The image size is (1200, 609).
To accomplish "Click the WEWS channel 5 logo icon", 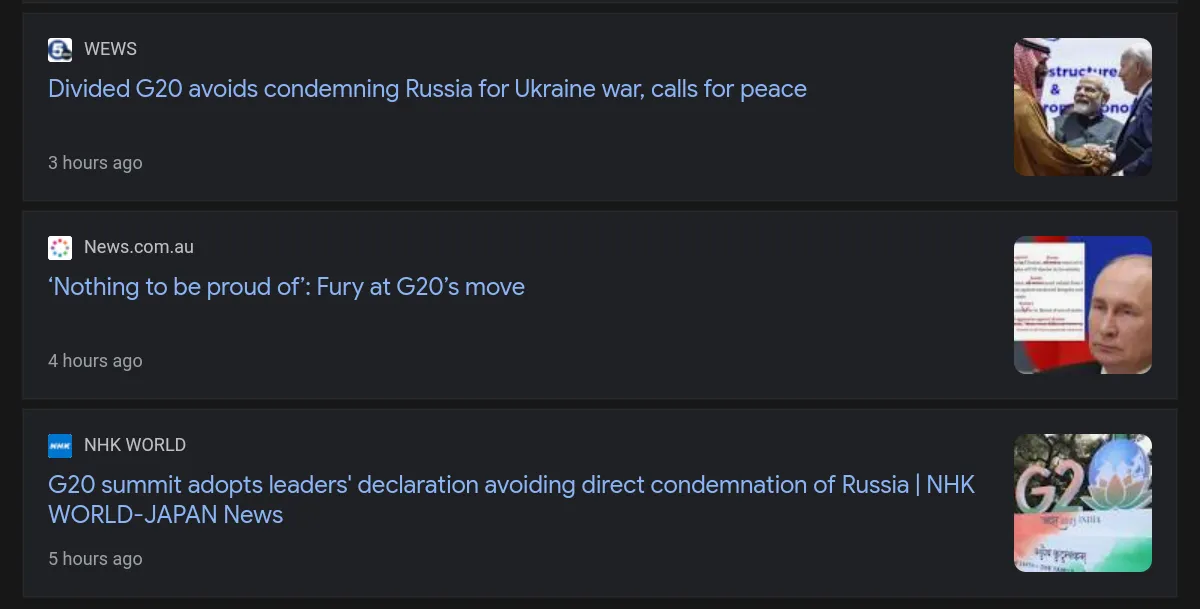I will click(60, 50).
